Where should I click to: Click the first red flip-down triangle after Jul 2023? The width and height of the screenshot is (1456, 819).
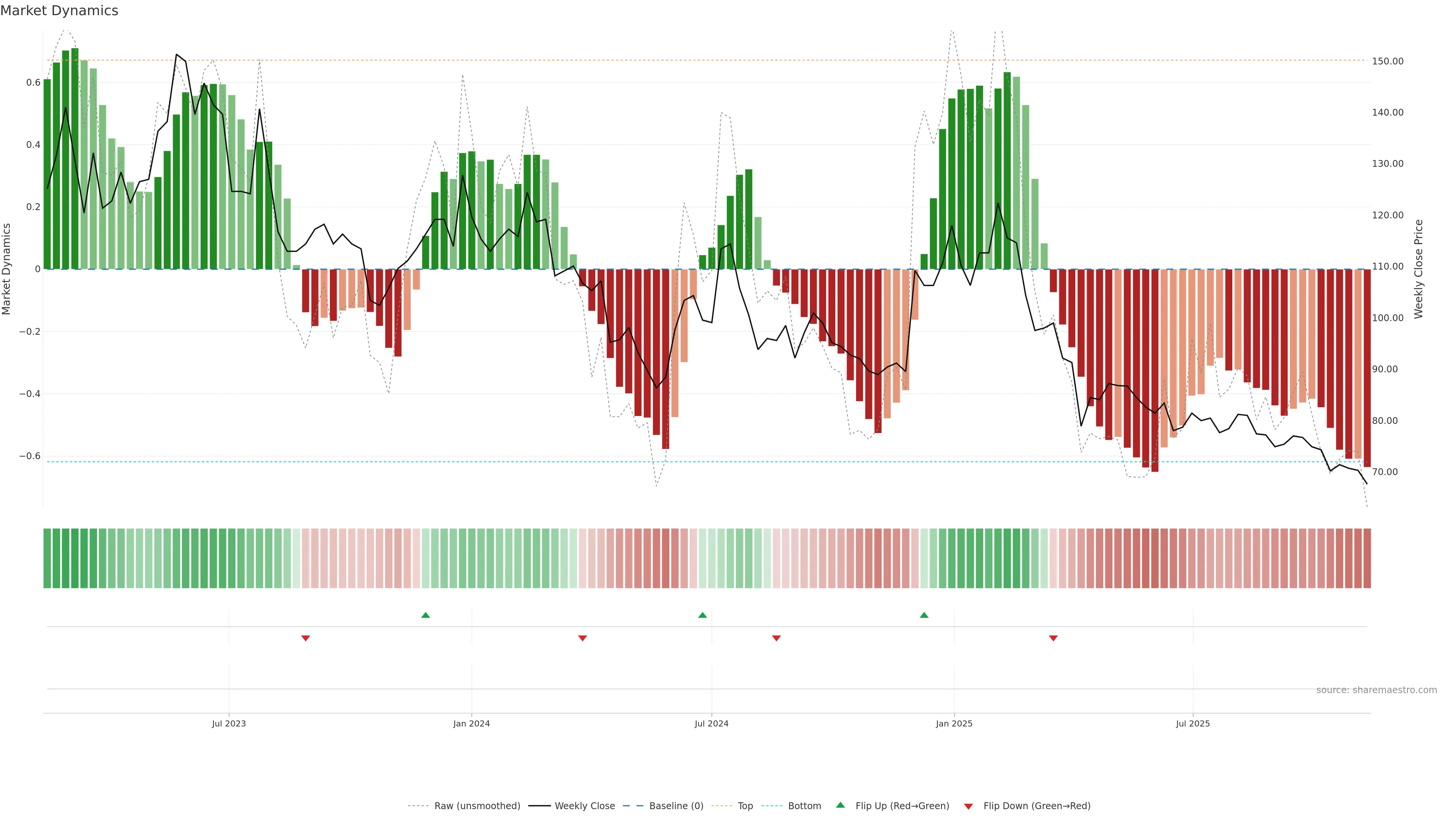(x=305, y=638)
